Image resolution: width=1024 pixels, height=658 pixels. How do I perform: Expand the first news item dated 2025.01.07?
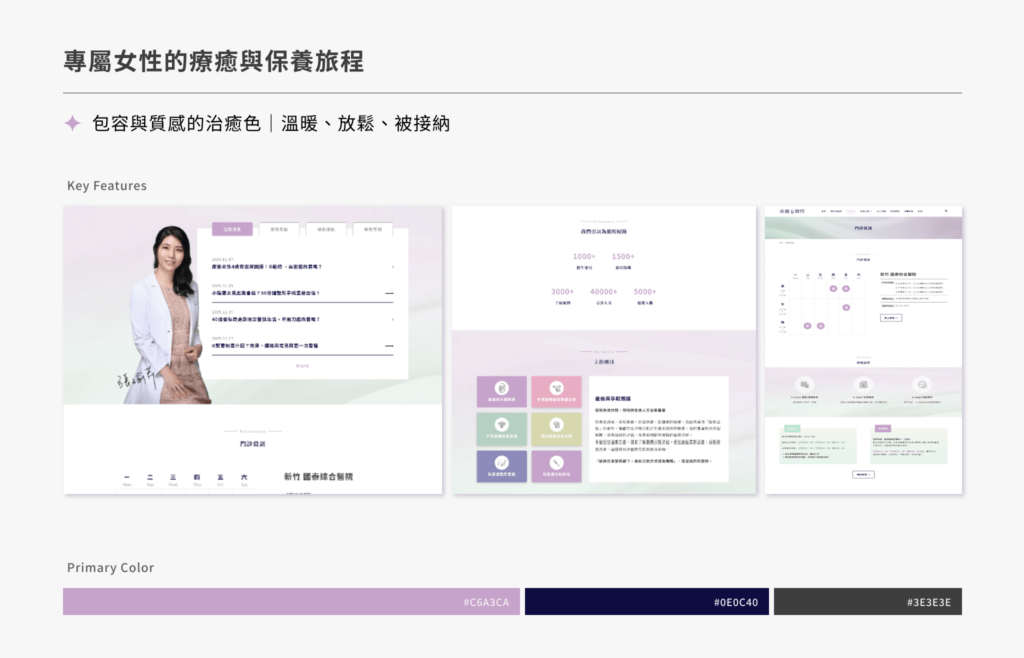tap(391, 267)
